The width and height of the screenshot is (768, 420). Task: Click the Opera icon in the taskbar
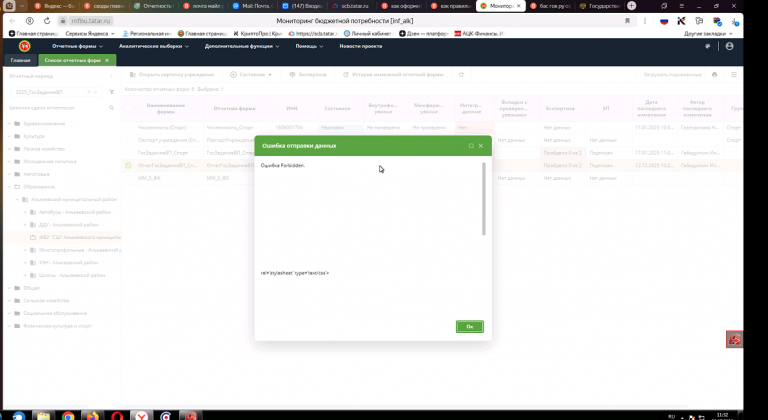(x=117, y=416)
